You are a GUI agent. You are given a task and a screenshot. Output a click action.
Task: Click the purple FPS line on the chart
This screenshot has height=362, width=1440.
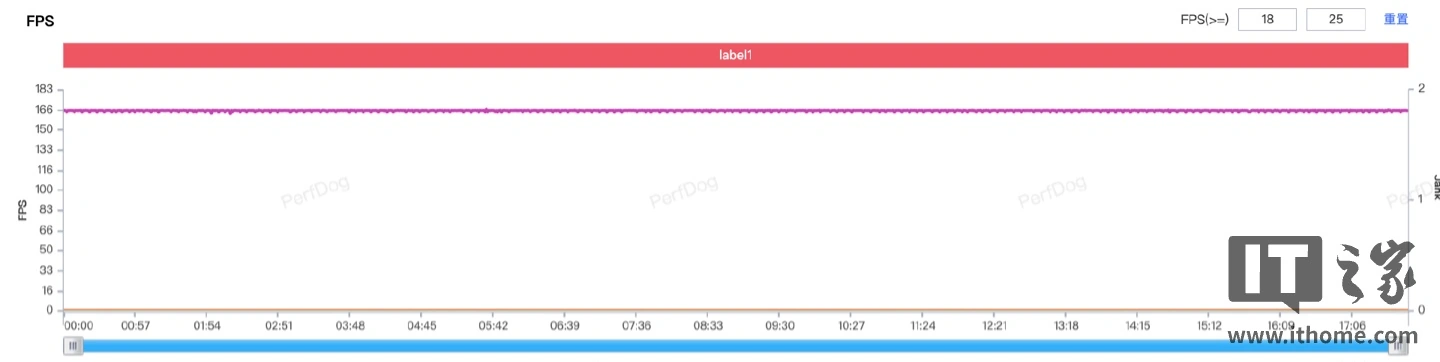point(735,110)
